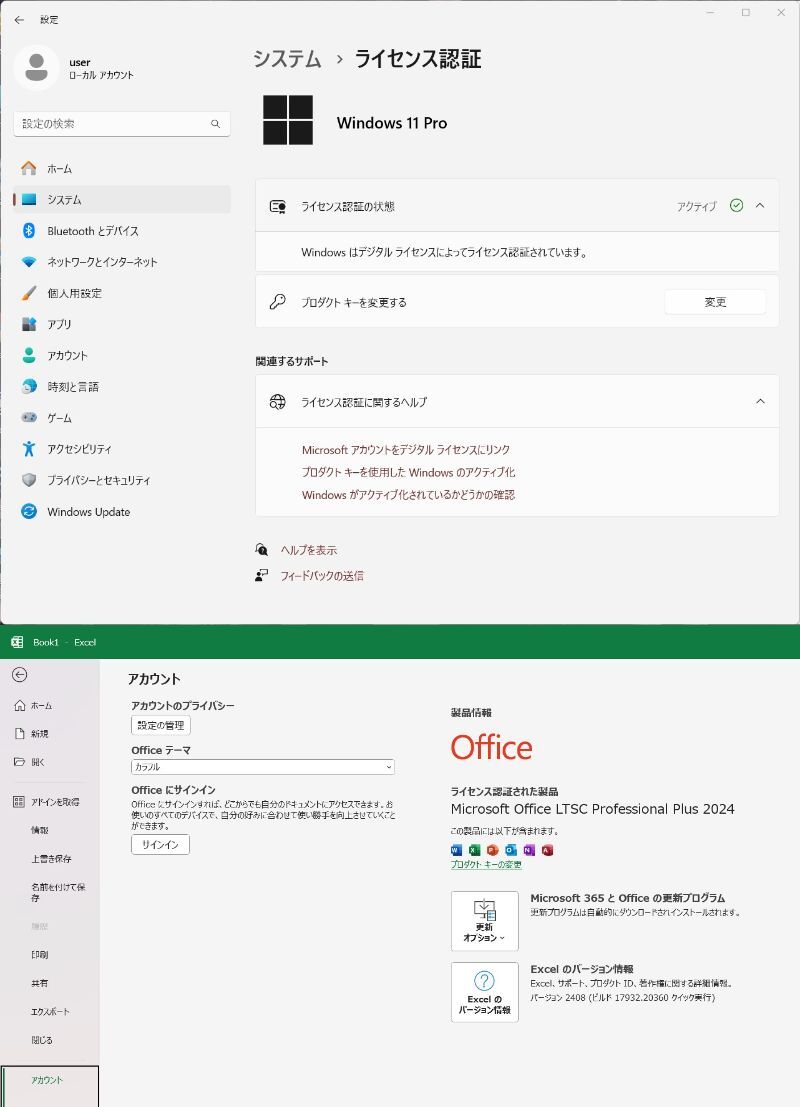
Task: Click the 時刻と言語 globe icon
Action: [29, 386]
